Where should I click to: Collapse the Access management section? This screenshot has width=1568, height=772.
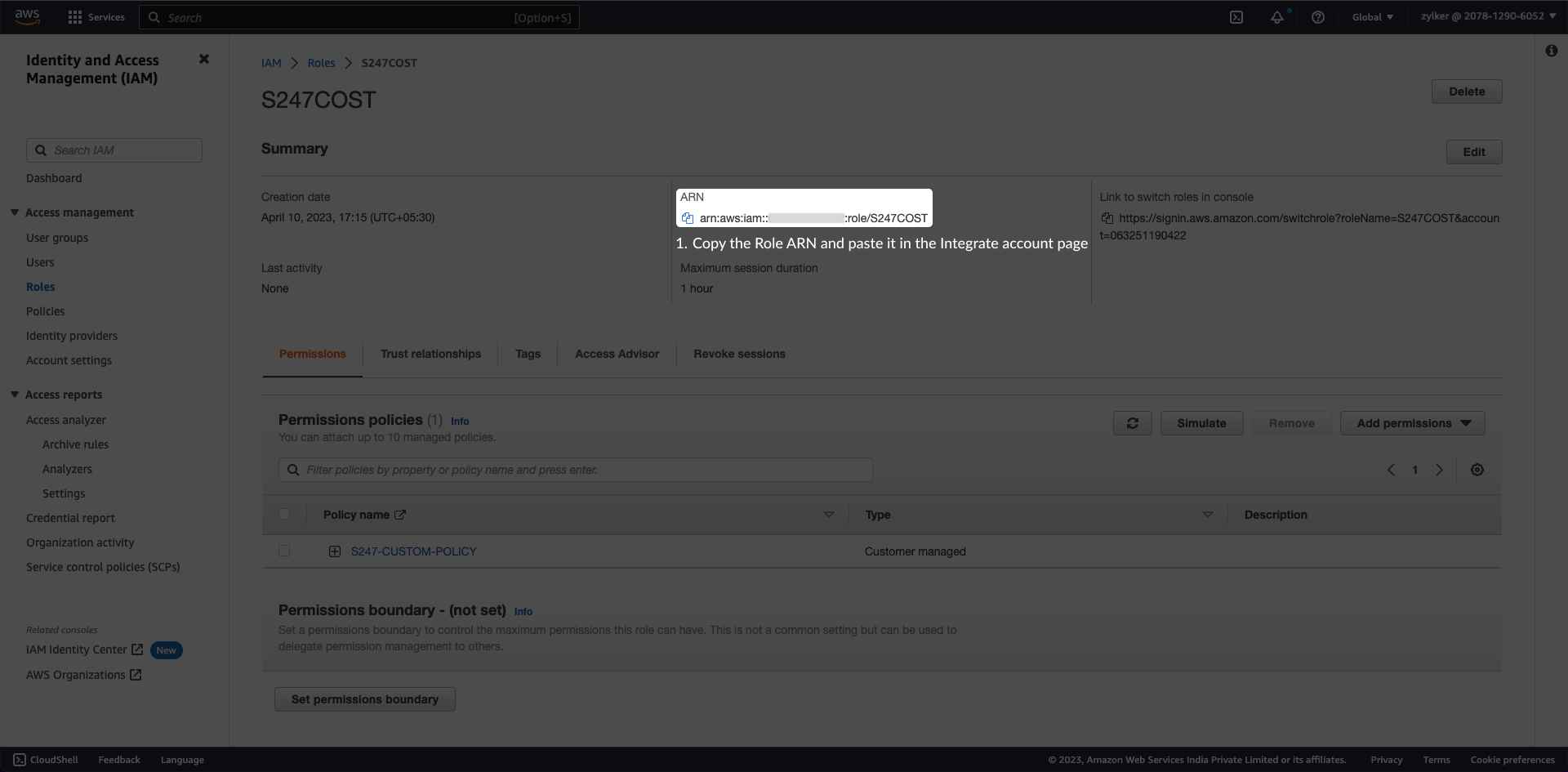[x=15, y=212]
